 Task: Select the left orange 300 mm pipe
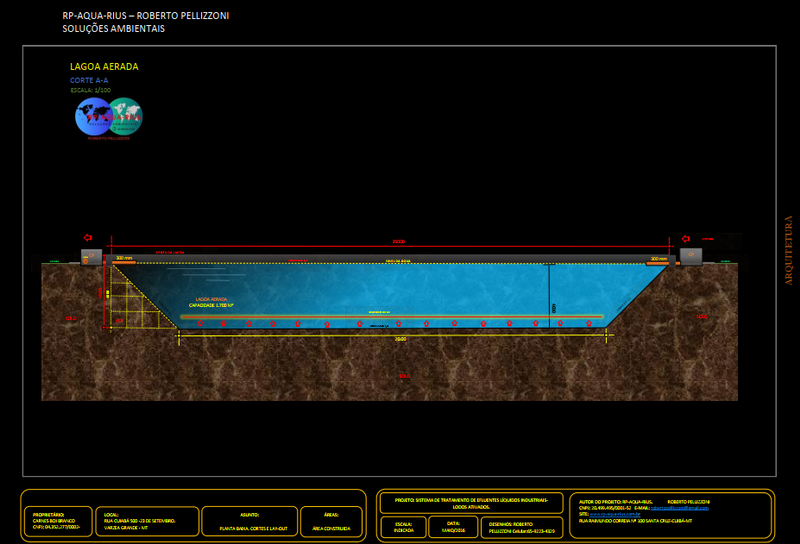[124, 262]
